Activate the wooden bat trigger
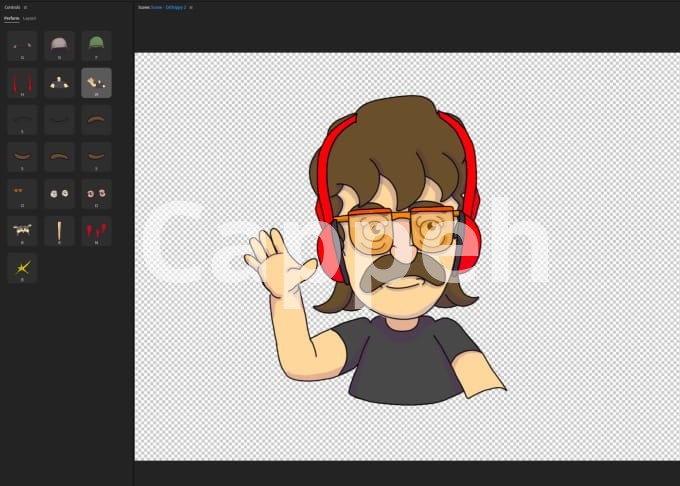 pyautogui.click(x=59, y=230)
